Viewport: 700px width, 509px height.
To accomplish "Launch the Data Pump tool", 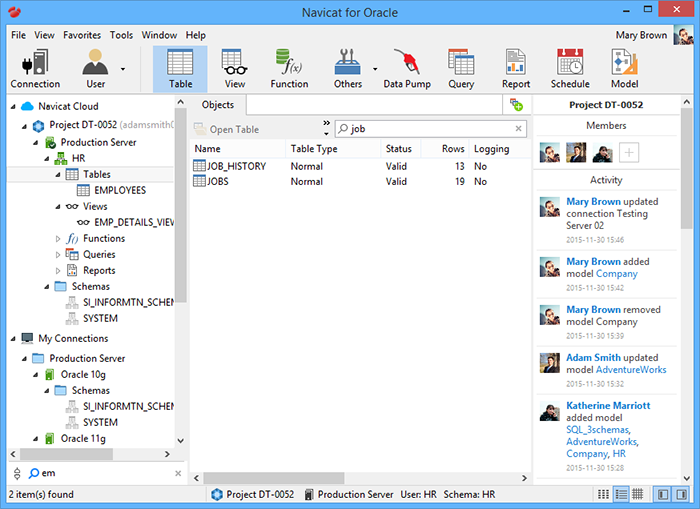I will click(x=407, y=69).
